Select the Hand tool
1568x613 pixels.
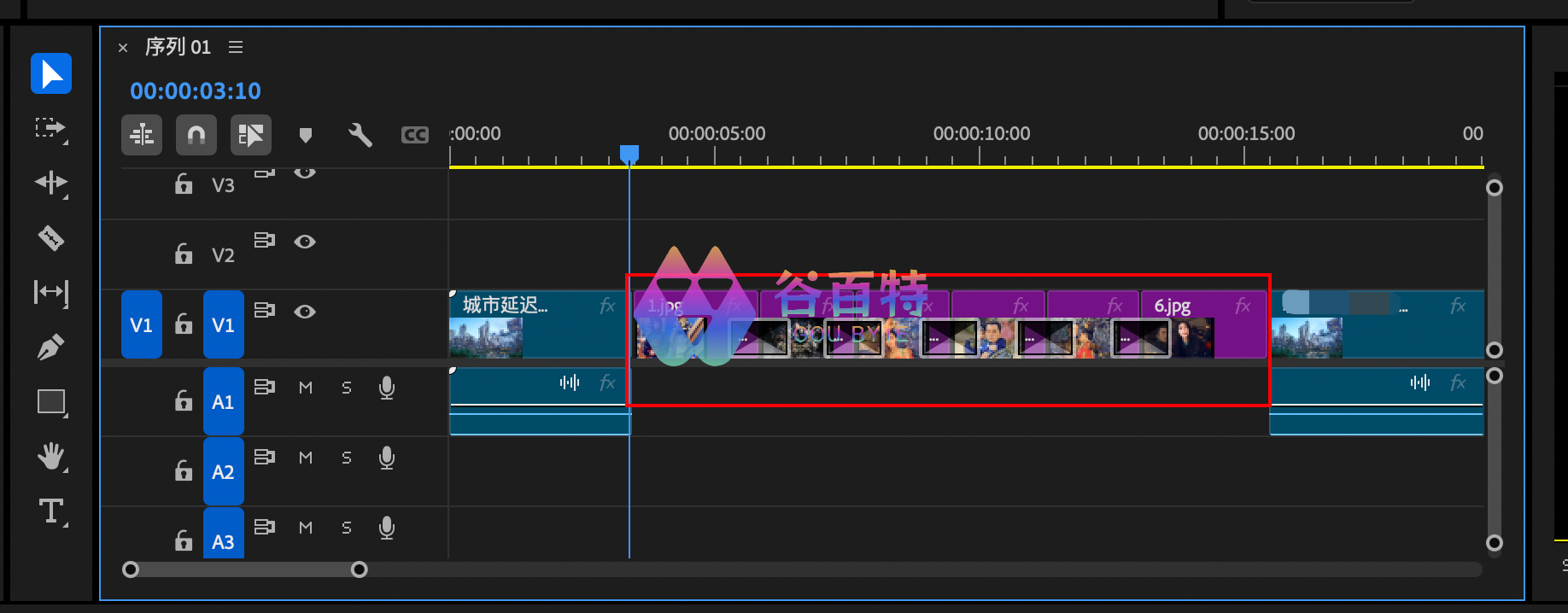[51, 456]
